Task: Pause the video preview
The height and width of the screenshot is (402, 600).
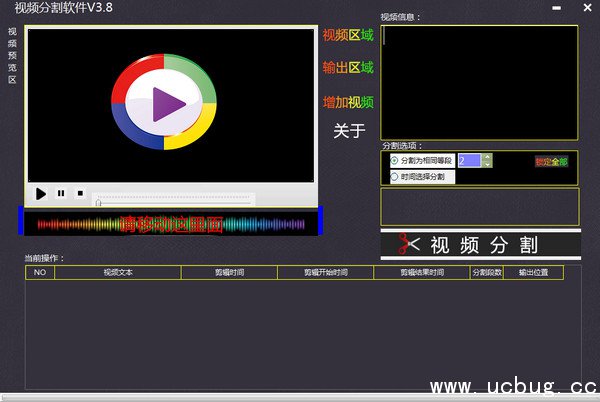Action: pos(61,193)
